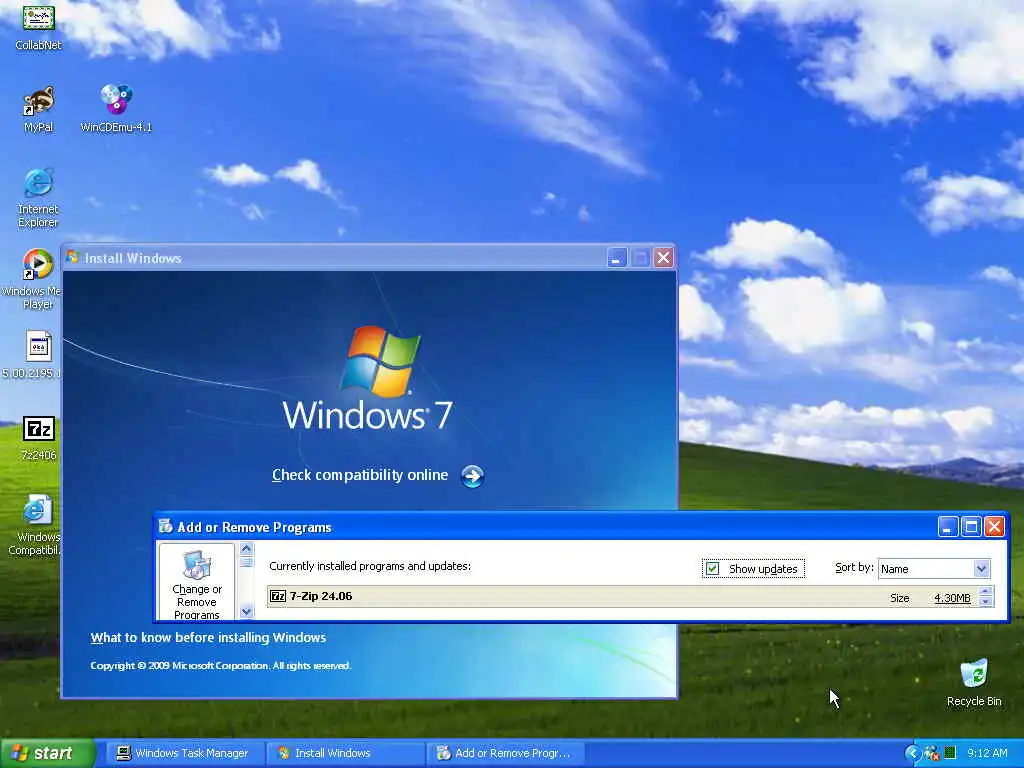The image size is (1024, 768).
Task: Click the program list scrollbar down arrow
Action: [x=246, y=611]
